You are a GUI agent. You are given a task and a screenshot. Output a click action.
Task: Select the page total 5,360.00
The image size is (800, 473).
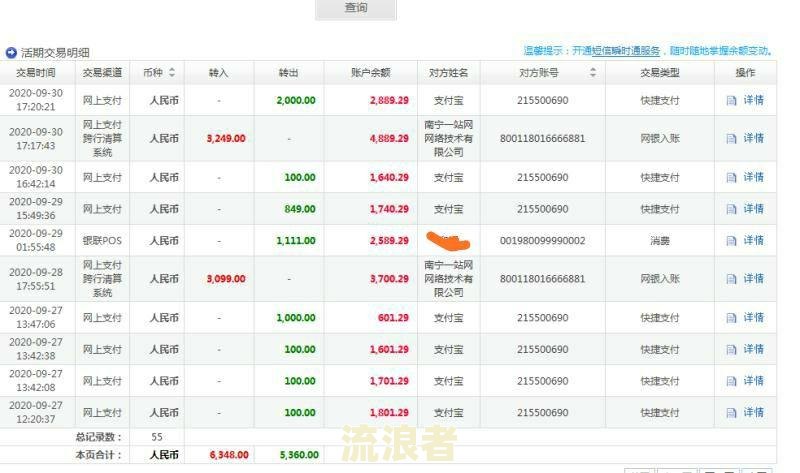(299, 455)
